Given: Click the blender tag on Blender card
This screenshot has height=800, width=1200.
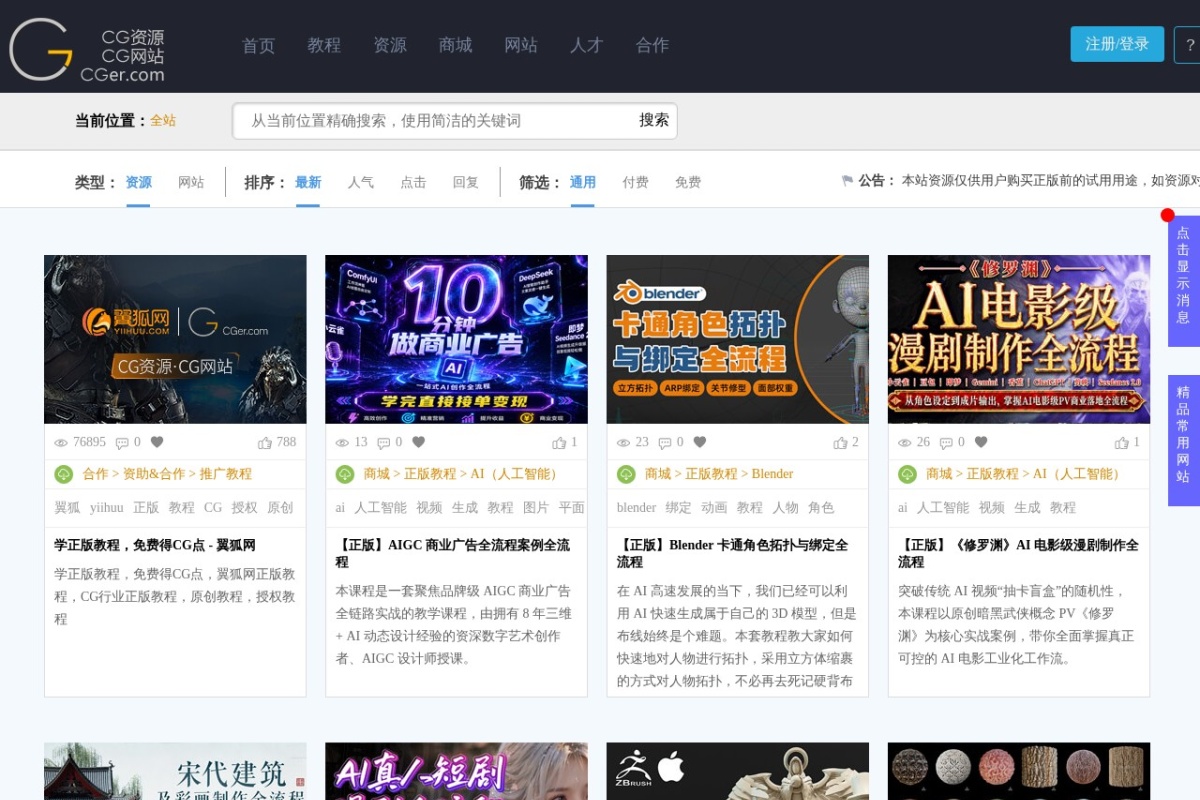Looking at the screenshot, I should coord(637,508).
